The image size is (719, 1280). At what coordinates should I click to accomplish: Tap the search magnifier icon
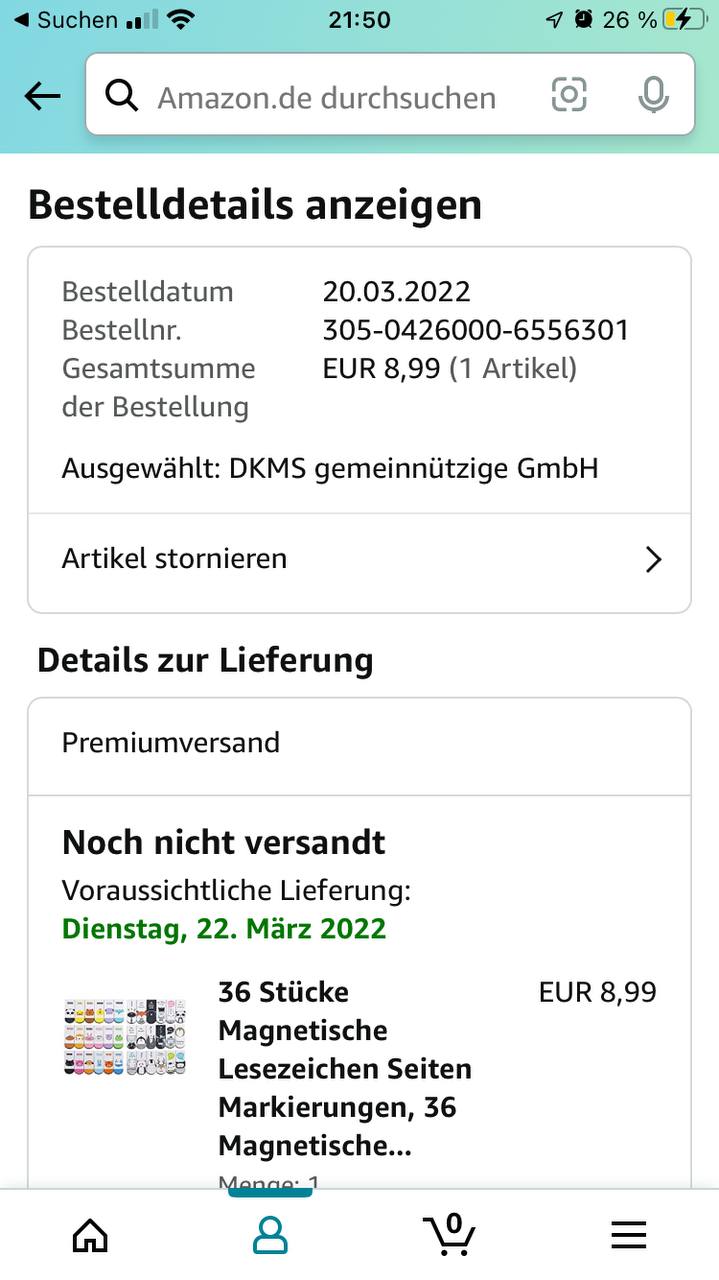[122, 96]
